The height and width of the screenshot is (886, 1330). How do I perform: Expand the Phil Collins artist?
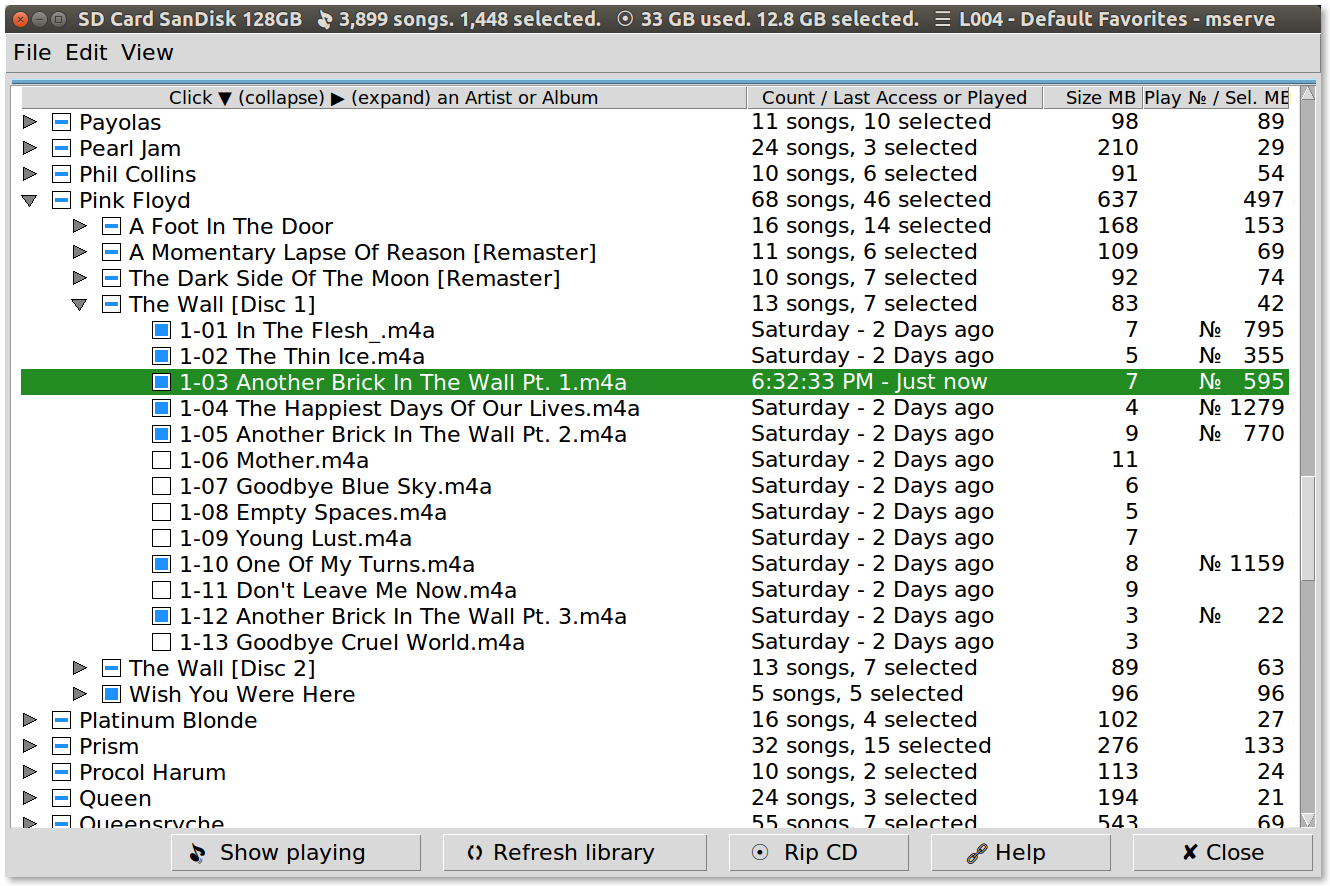point(30,174)
